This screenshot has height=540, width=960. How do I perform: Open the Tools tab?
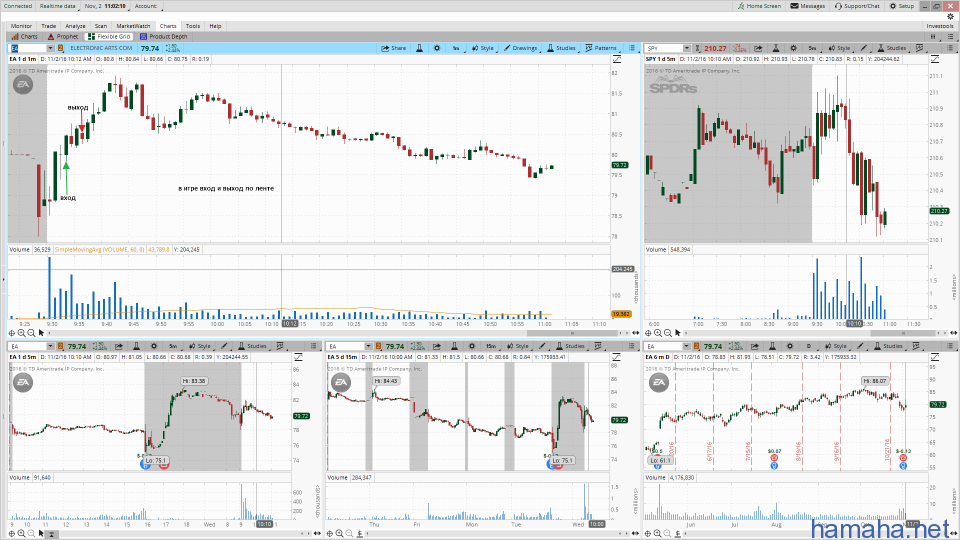[193, 26]
